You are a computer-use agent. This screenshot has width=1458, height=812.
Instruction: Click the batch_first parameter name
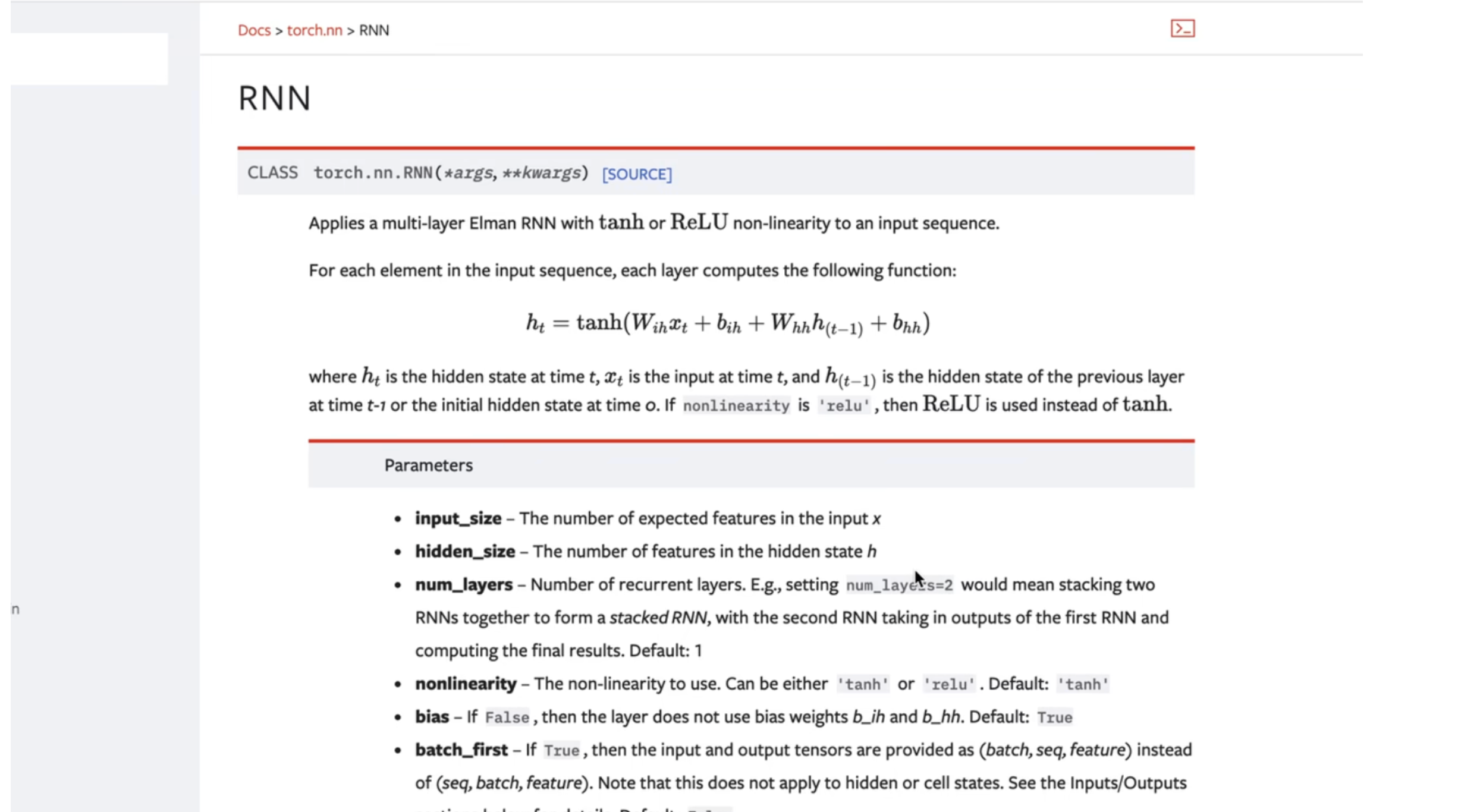point(461,750)
